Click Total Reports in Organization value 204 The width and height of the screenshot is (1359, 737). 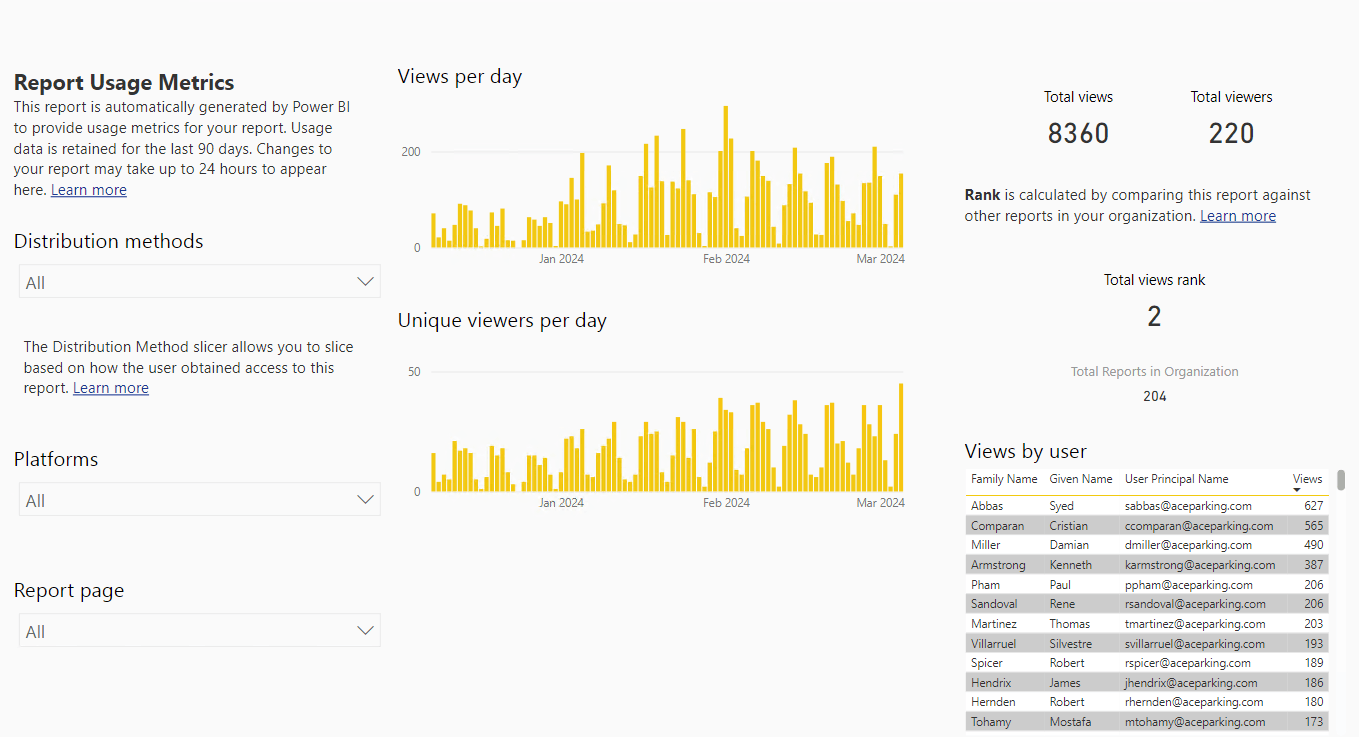1155,396
